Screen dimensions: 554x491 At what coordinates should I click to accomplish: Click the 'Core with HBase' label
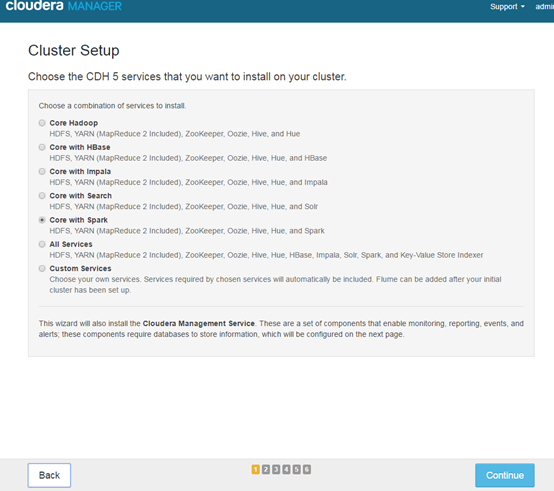80,147
